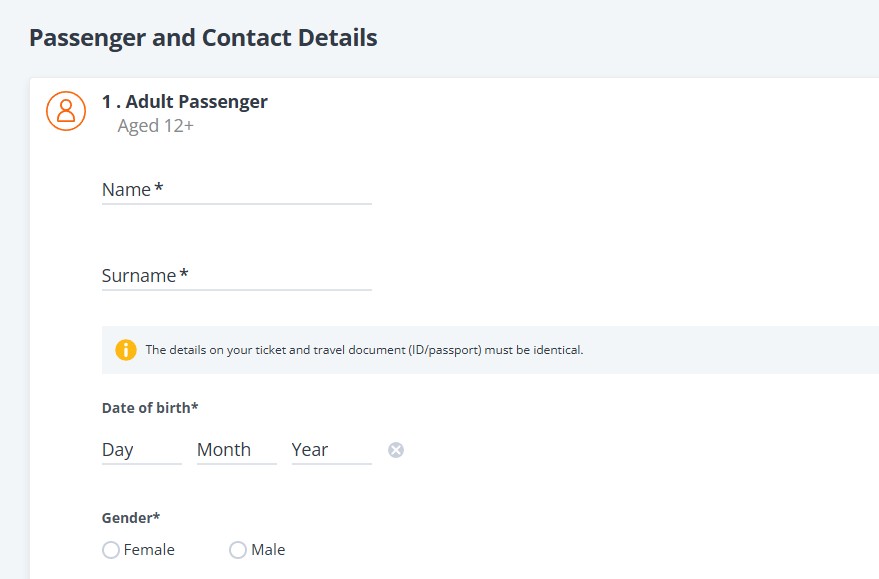
Task: Focus the Name input field
Action: pos(237,190)
